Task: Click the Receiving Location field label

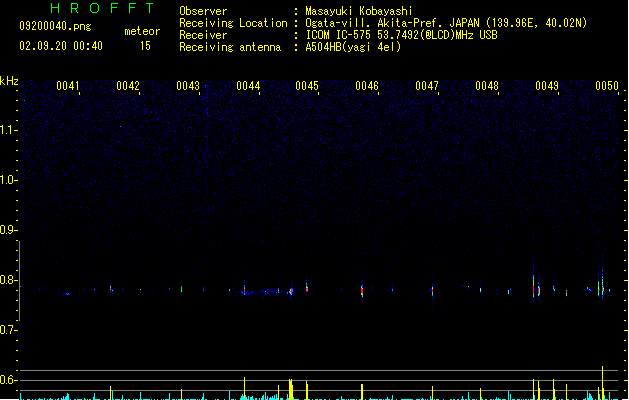Action: pyautogui.click(x=233, y=23)
